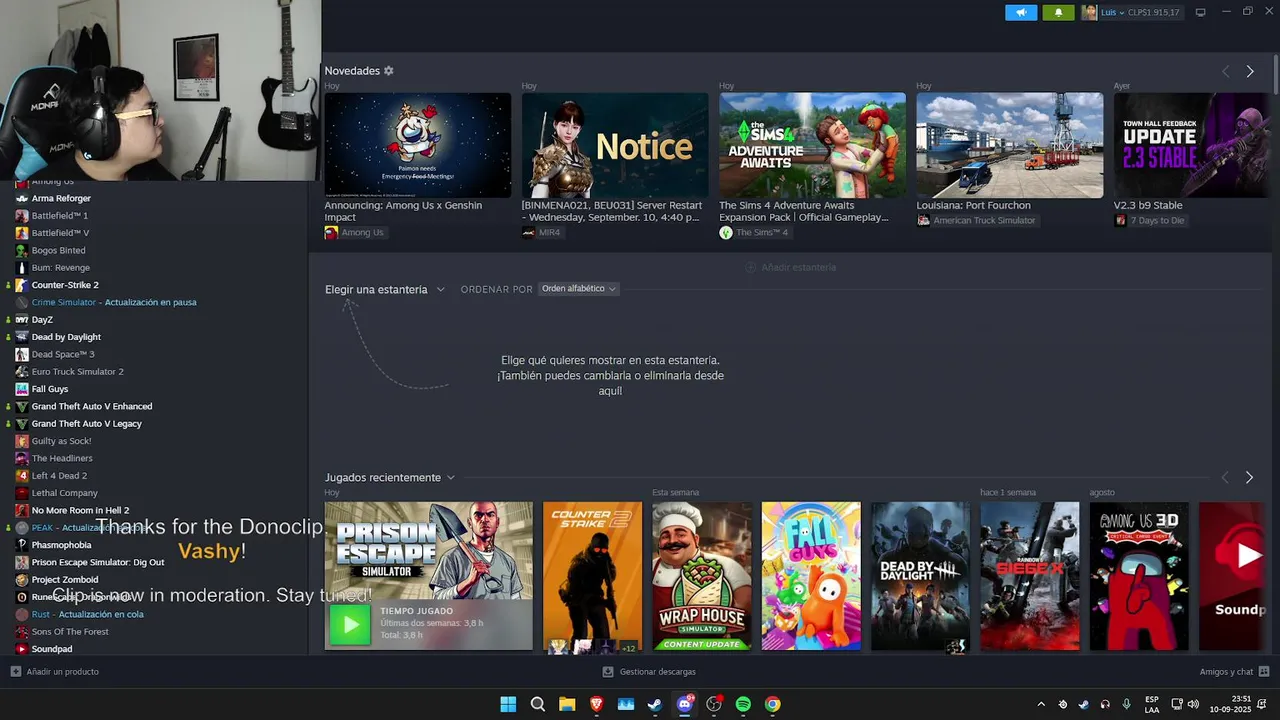This screenshot has width=1280, height=720.
Task: Open Among Us x Genshin Impact announcement
Action: 418,145
